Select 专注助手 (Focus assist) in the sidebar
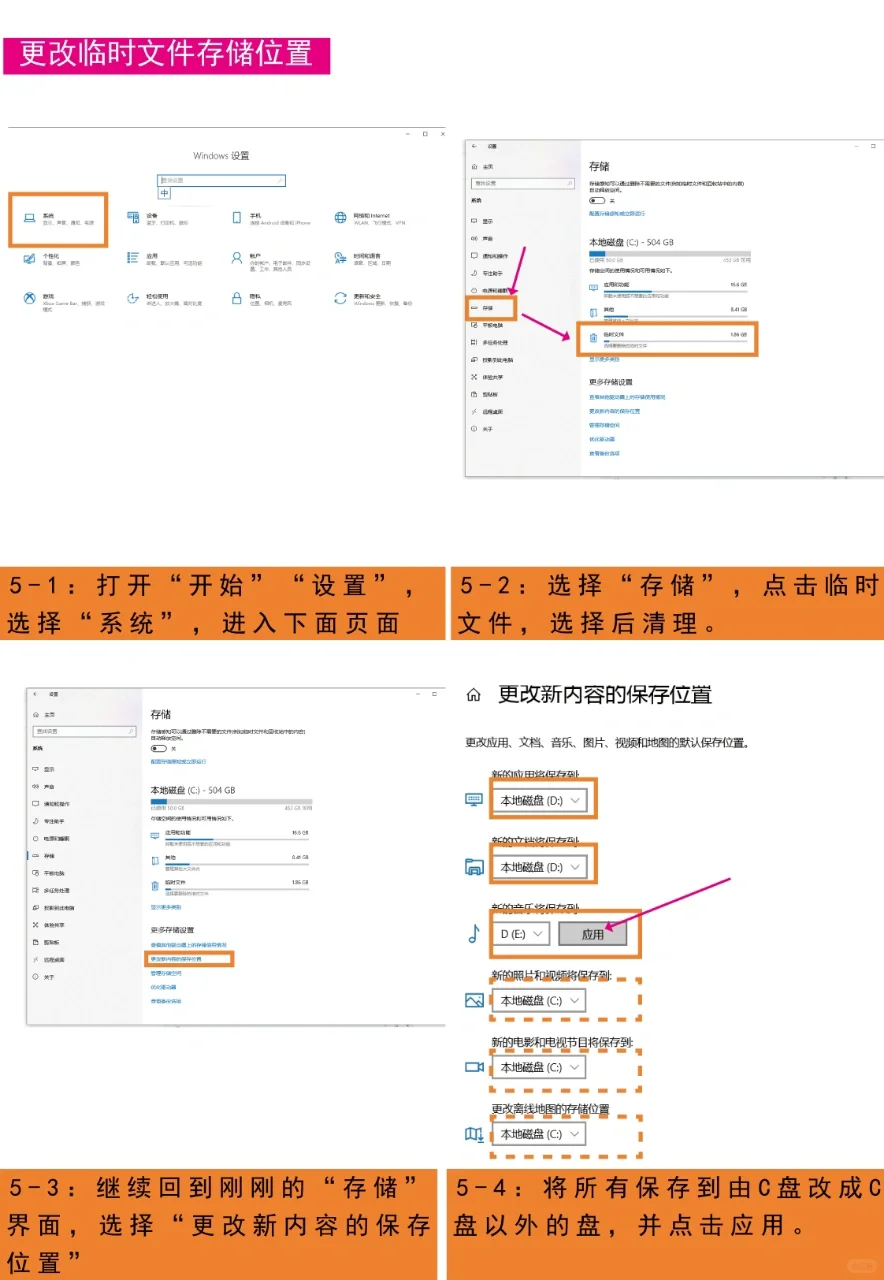884x1280 pixels. coord(491,273)
